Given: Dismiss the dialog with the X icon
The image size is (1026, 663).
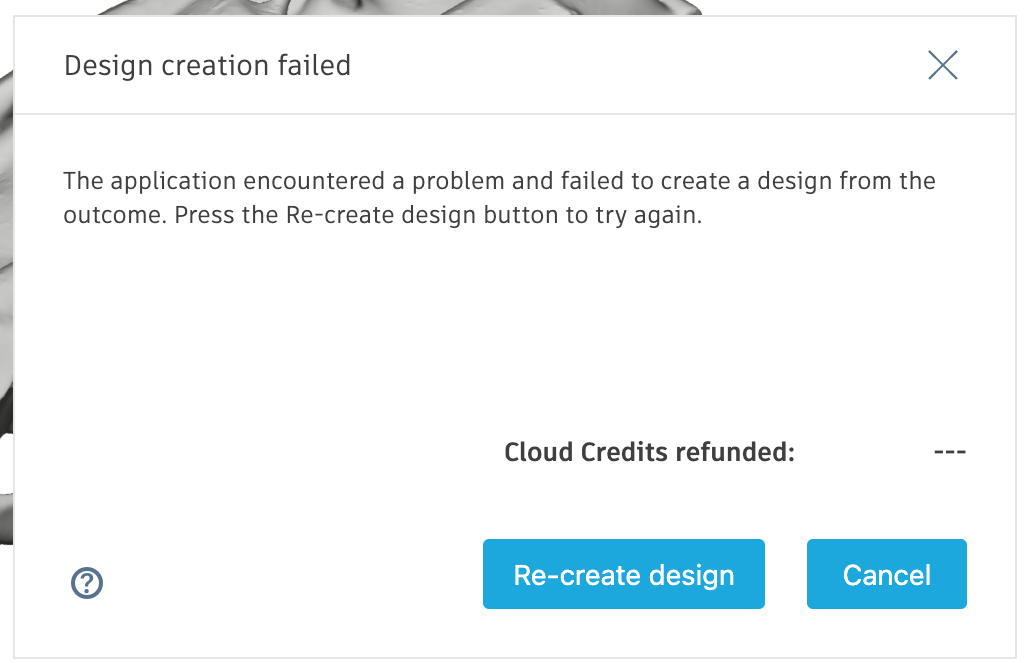Looking at the screenshot, I should [943, 66].
